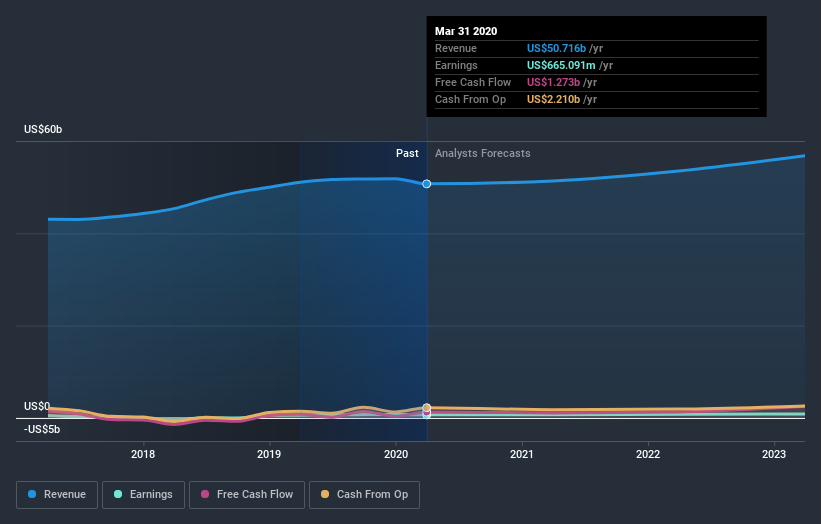Click the 2022 x-axis label
The height and width of the screenshot is (524, 821).
[x=648, y=454]
